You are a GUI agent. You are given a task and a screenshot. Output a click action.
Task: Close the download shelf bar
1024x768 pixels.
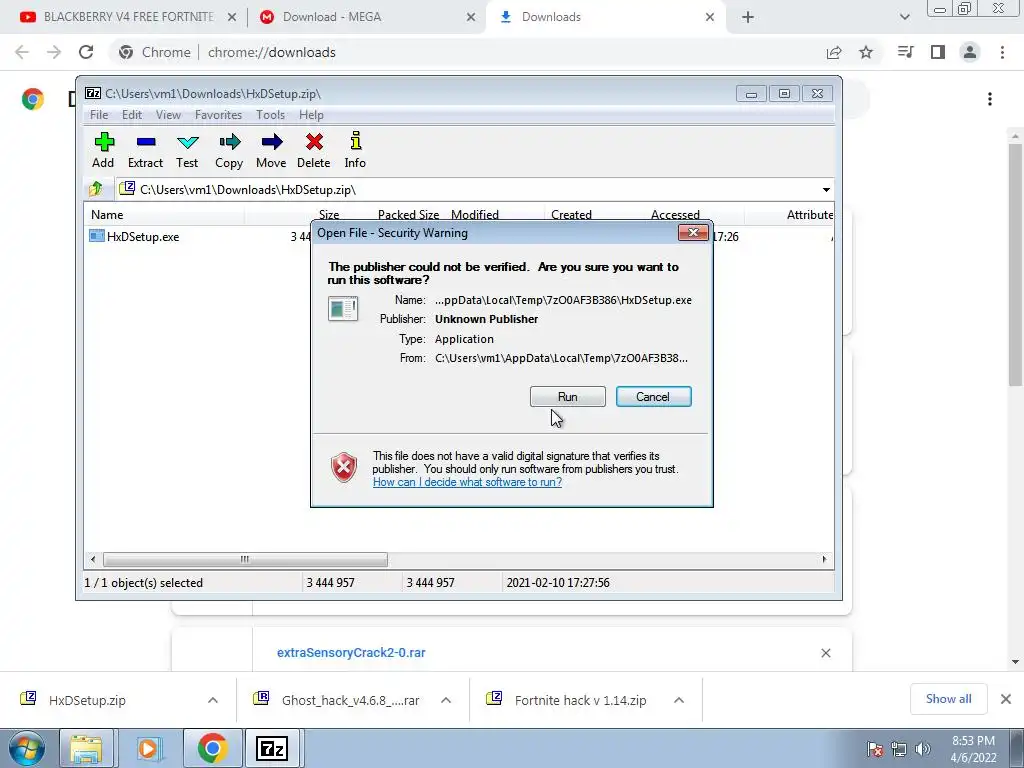[1006, 699]
